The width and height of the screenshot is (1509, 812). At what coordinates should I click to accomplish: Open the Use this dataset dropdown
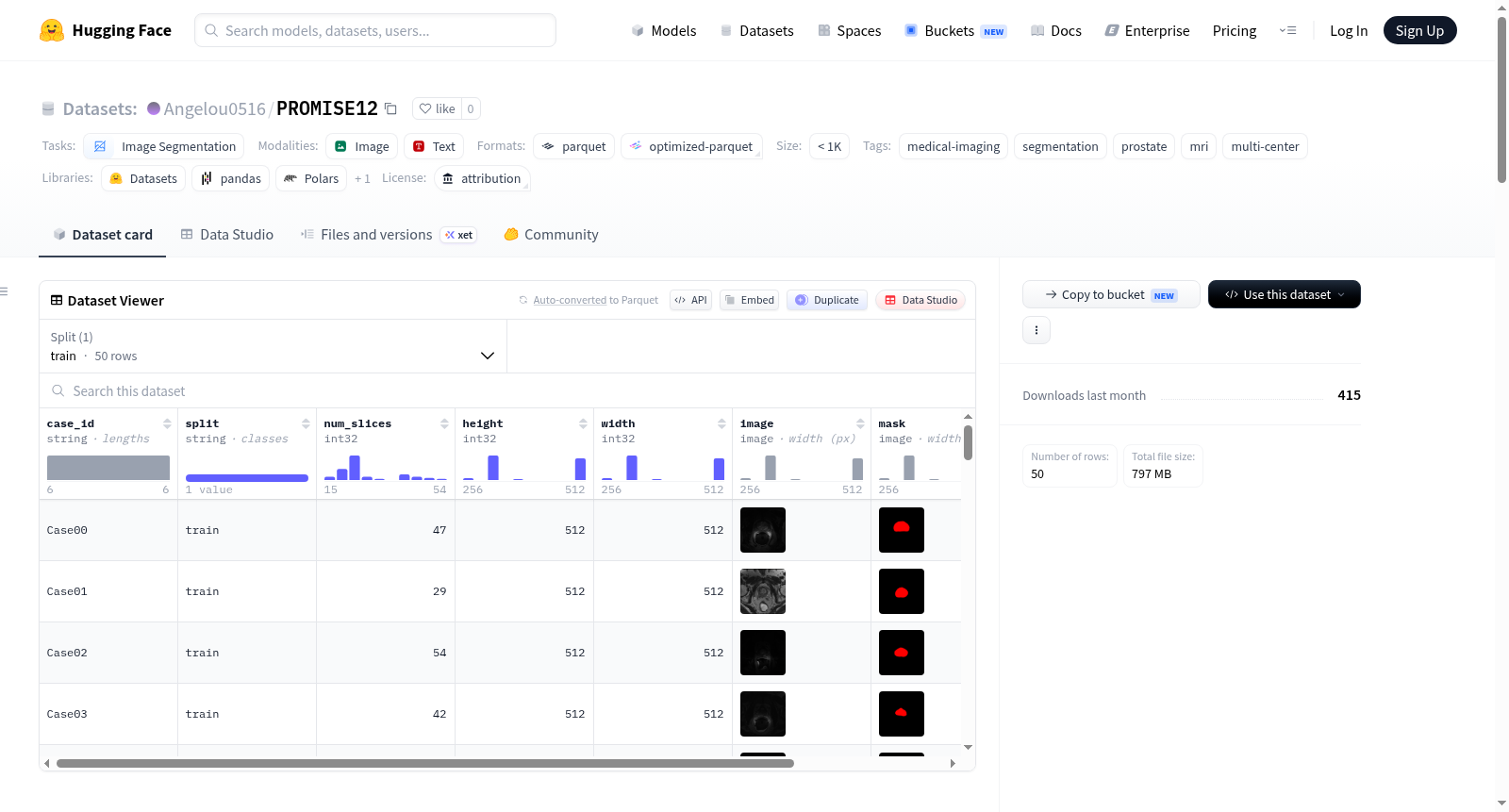tap(1285, 294)
